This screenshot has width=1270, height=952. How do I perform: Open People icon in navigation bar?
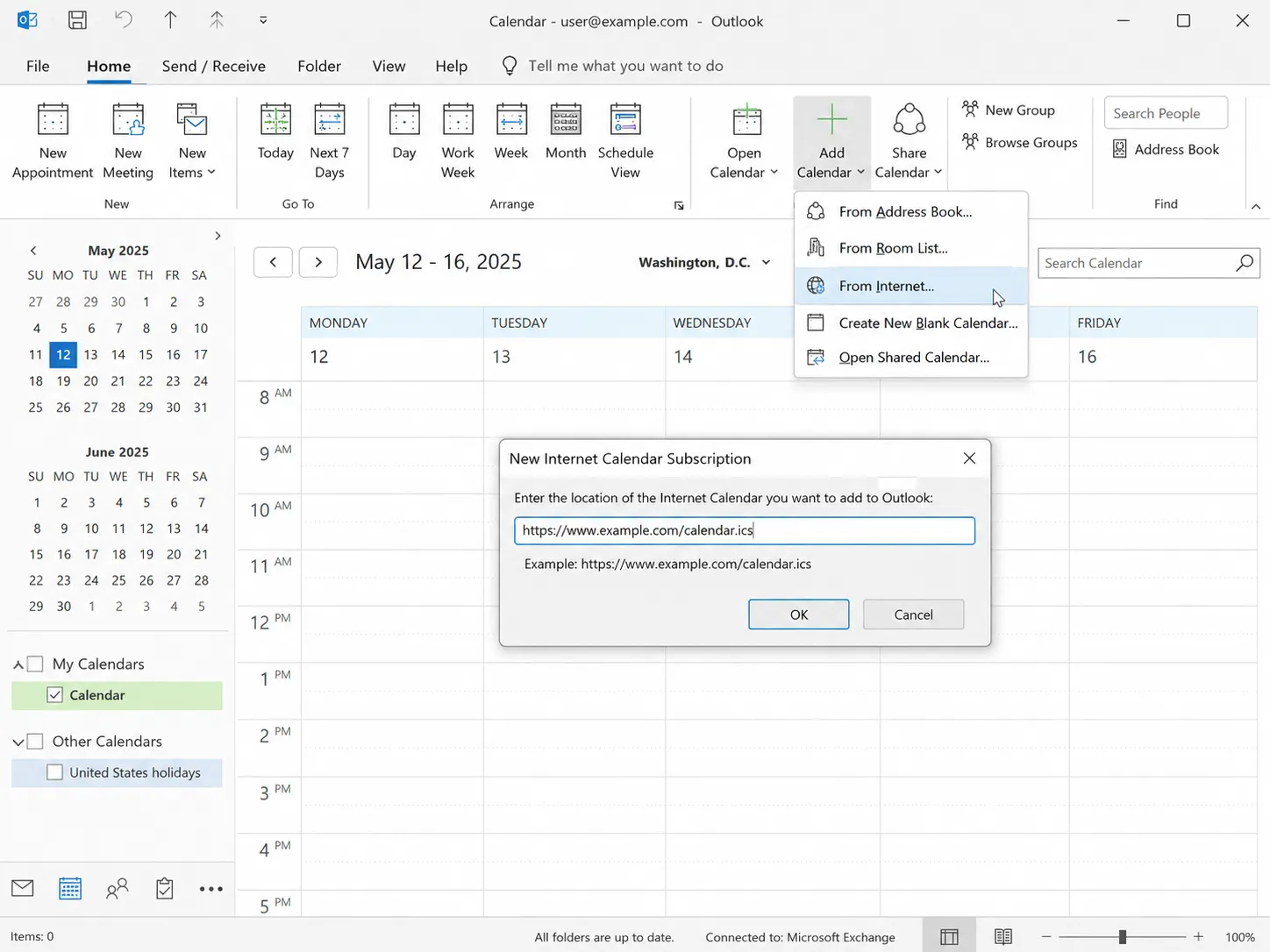tap(117, 888)
